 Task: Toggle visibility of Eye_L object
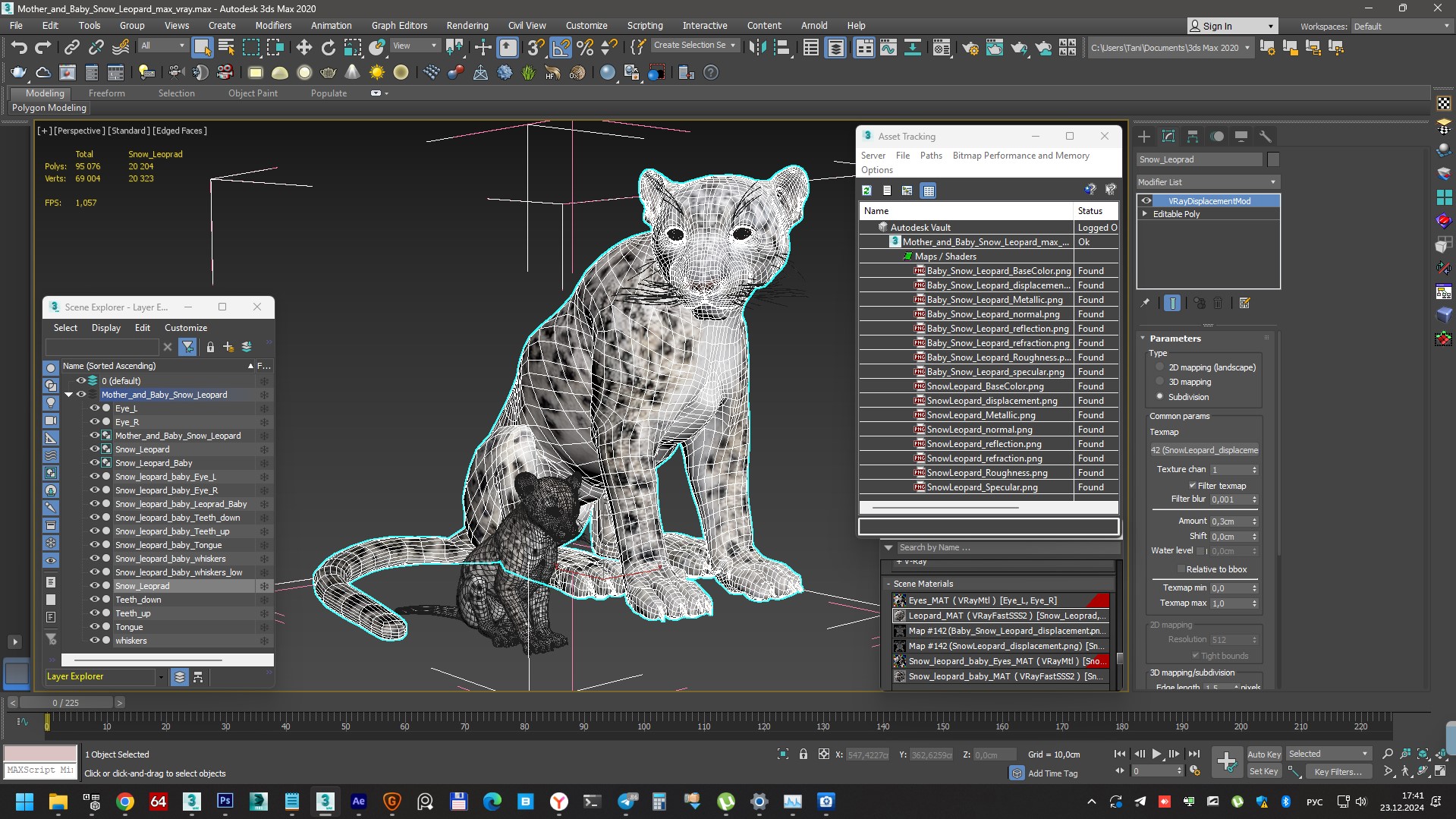point(95,408)
